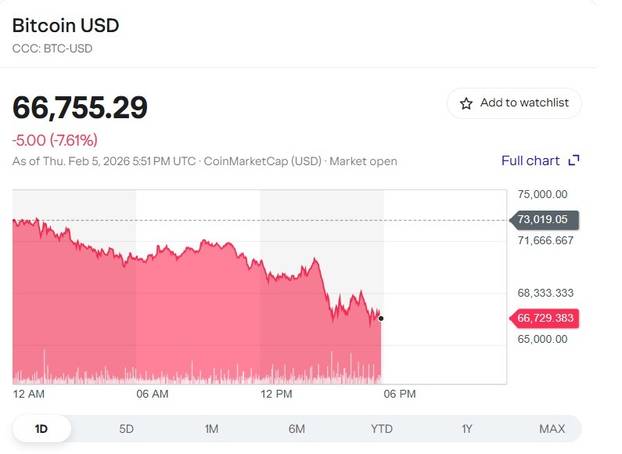Switch to the 5D range tab
This screenshot has height=454, width=622.
[126, 429]
